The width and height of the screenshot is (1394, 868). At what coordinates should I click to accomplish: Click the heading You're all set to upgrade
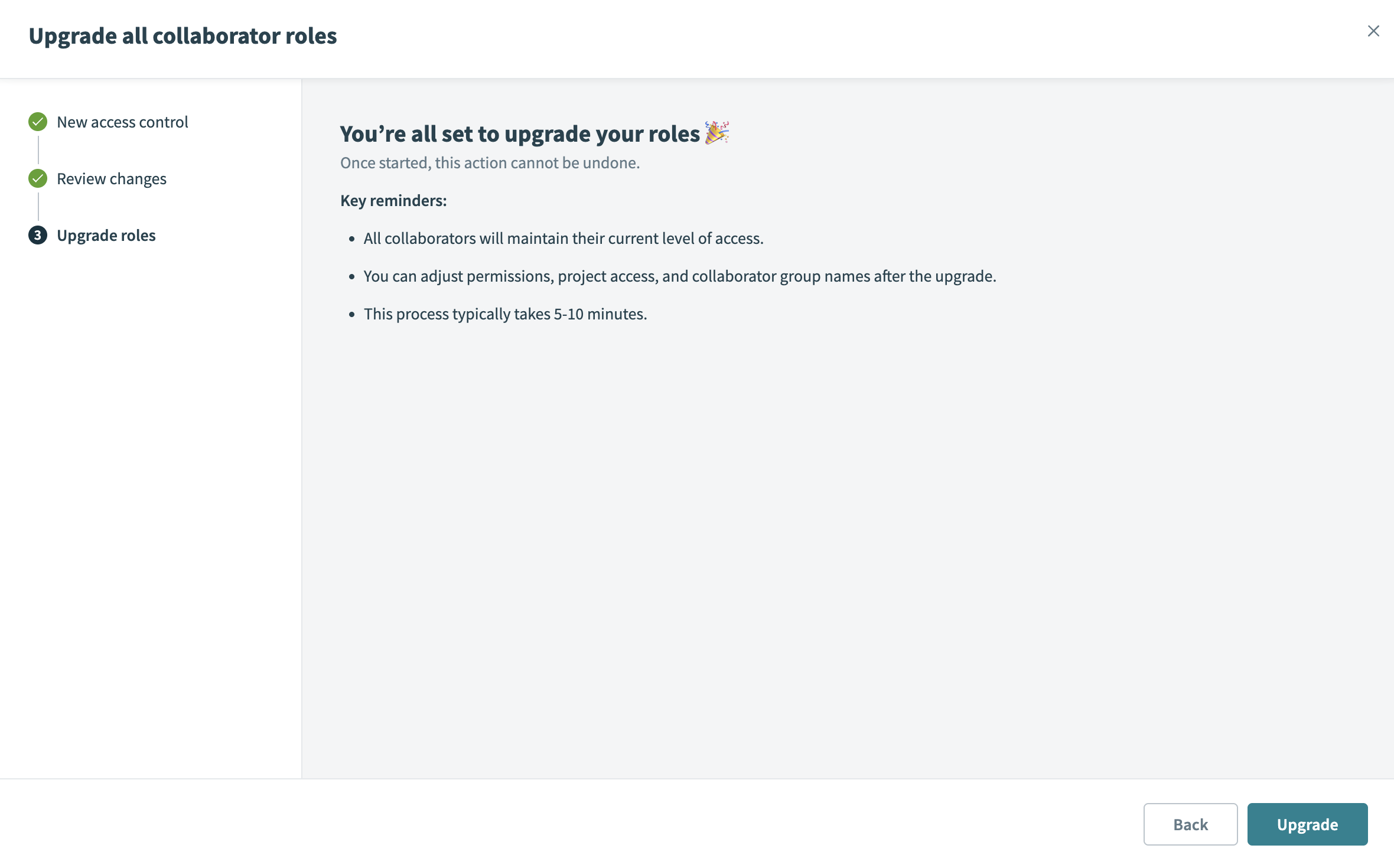click(x=519, y=133)
